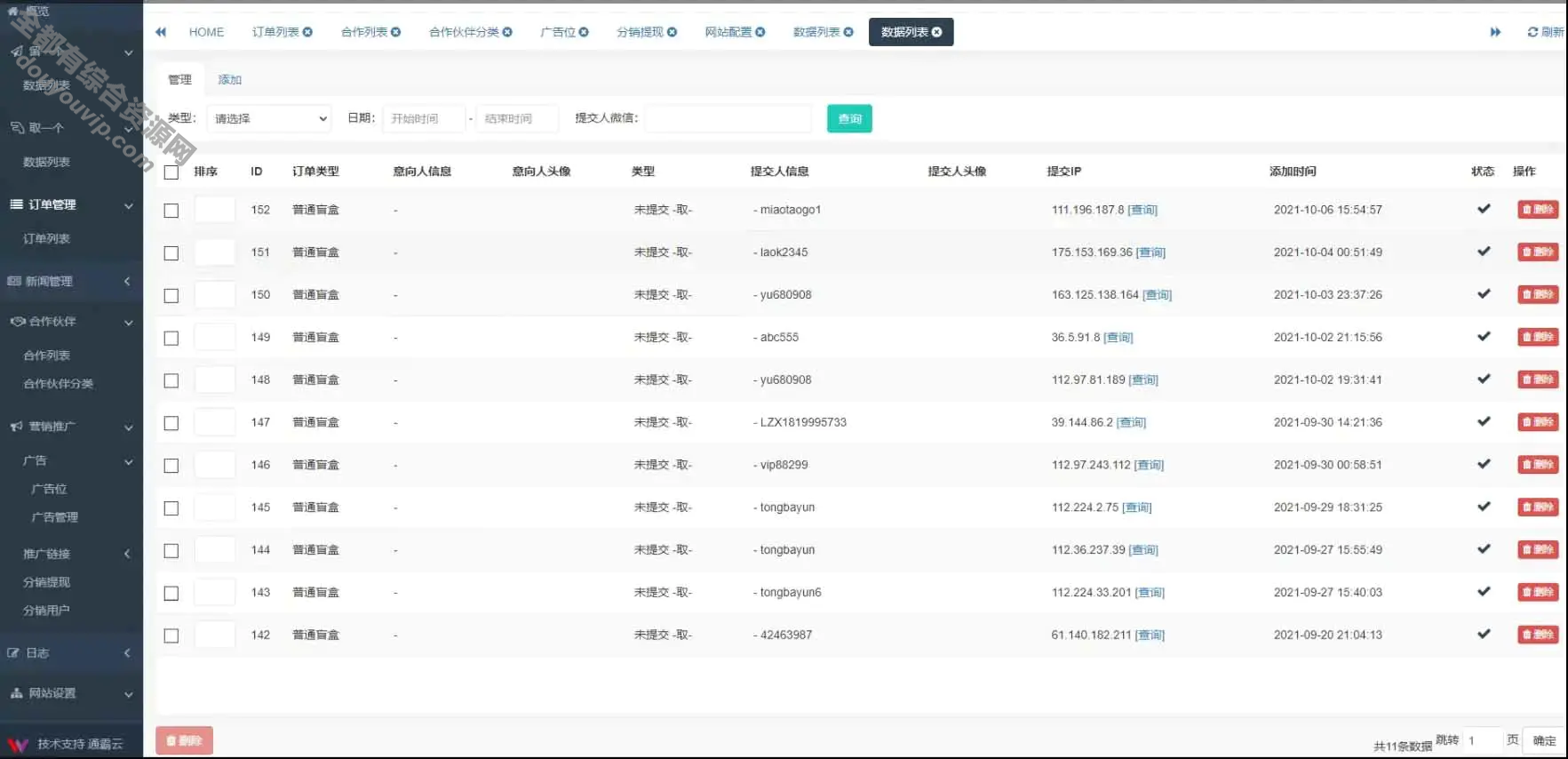Switch to the HOME tab

pos(206,32)
